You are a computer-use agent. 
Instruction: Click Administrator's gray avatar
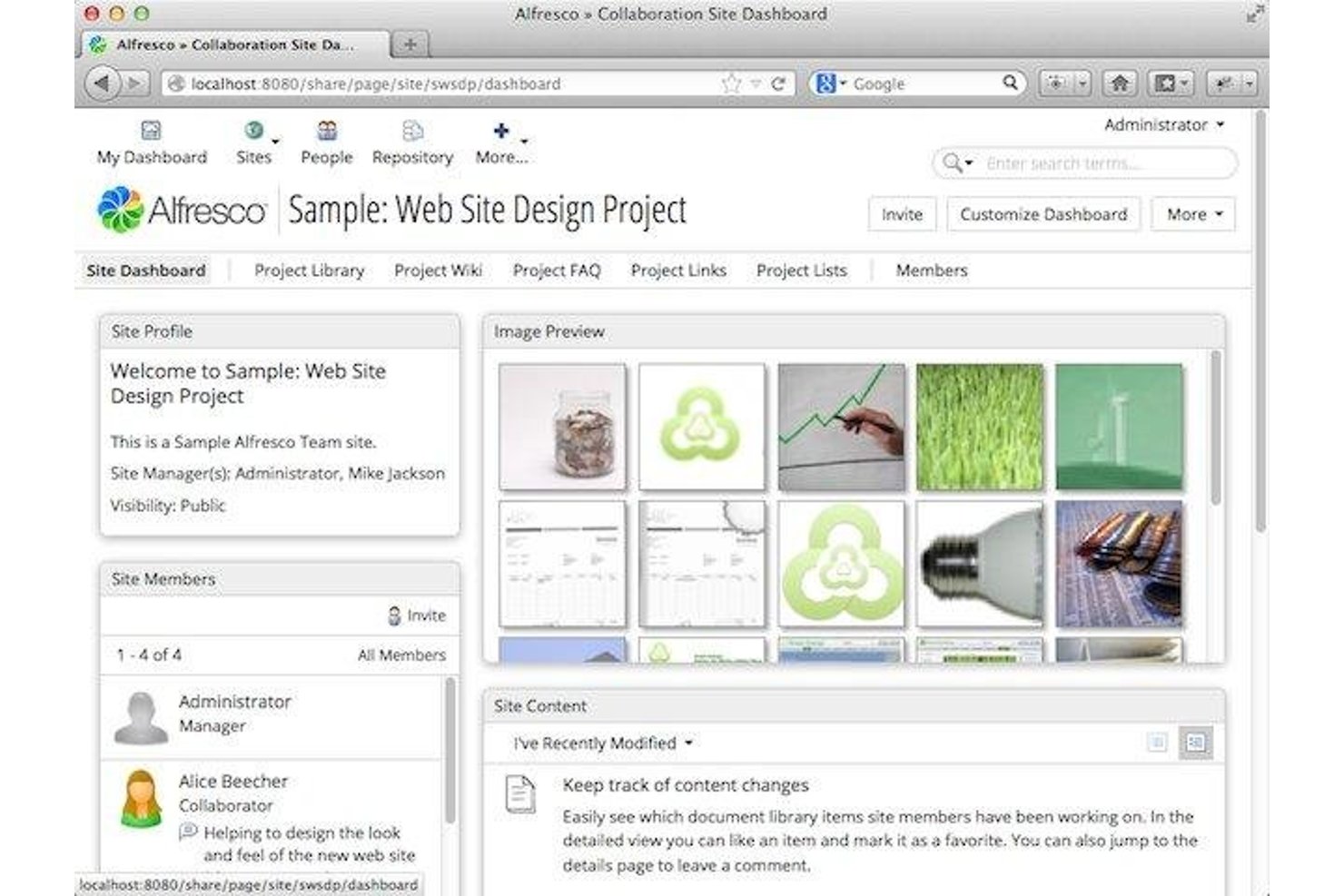point(141,717)
